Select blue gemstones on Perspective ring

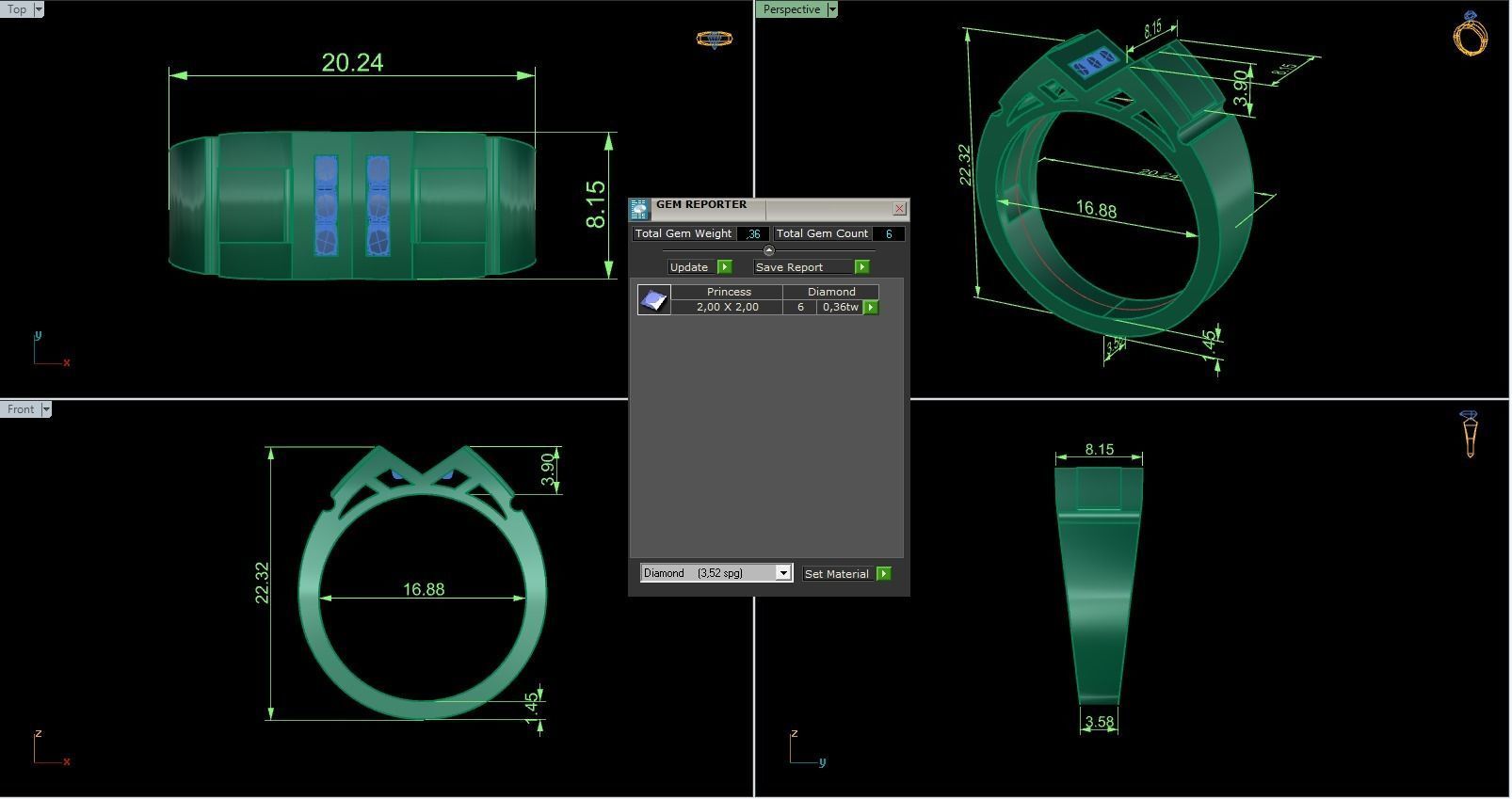tap(1095, 64)
